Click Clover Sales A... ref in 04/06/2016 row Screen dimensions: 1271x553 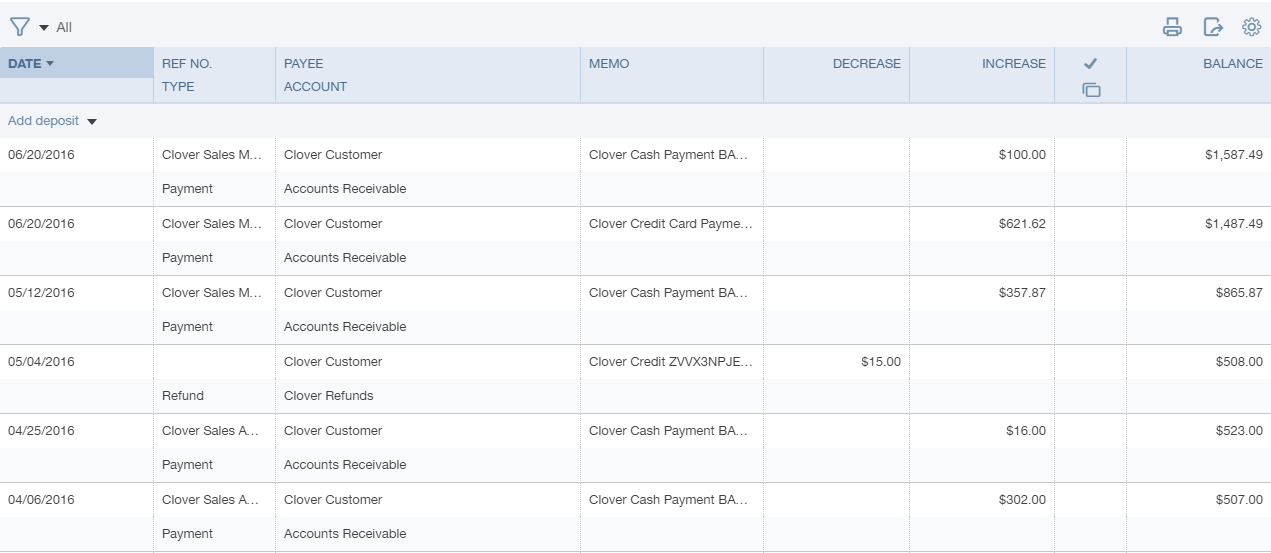[x=212, y=500]
